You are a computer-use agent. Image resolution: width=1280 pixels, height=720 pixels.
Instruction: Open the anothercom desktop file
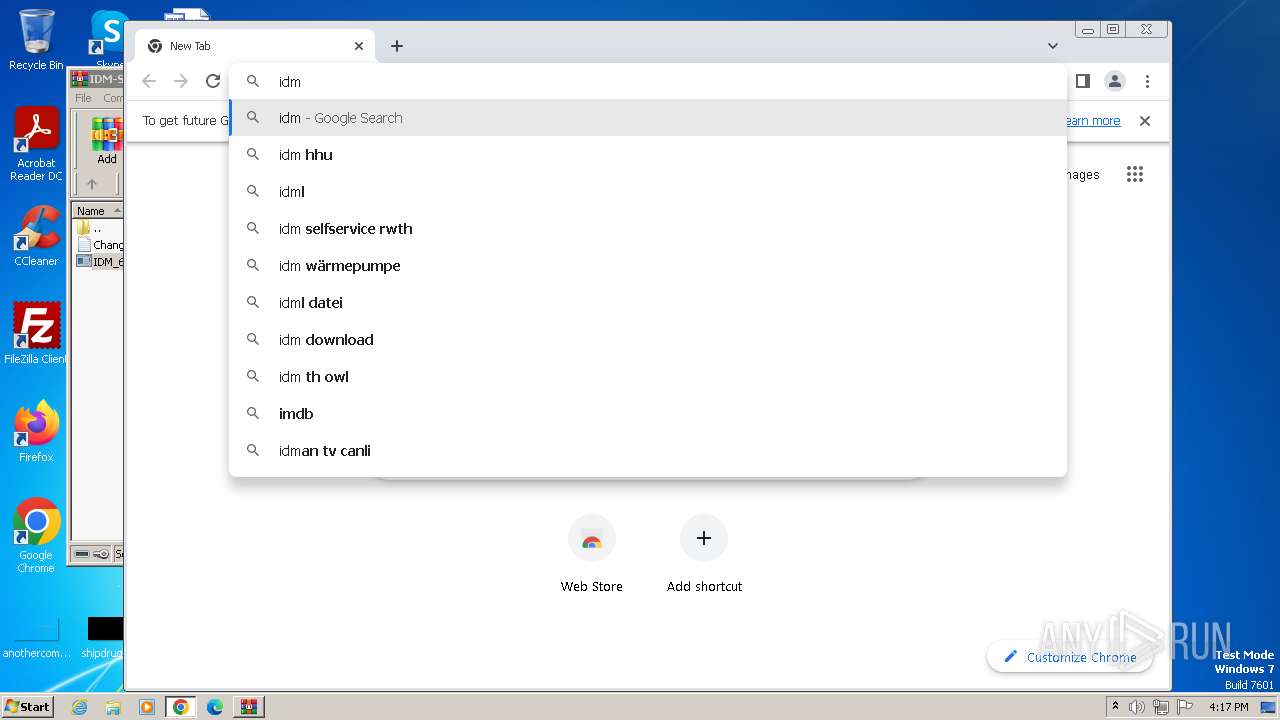coord(36,638)
